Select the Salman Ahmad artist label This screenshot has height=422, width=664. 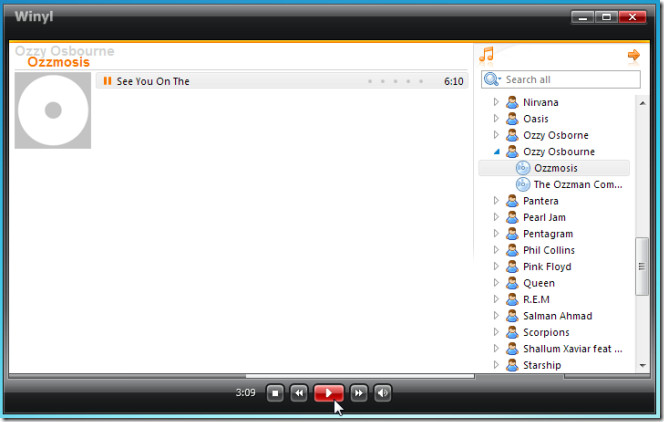557,316
